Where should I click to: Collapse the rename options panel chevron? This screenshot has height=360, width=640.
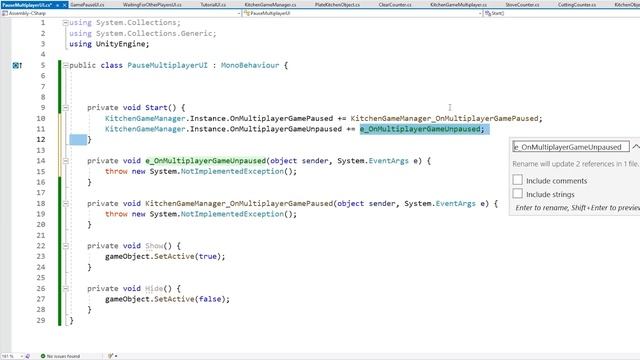[636, 147]
